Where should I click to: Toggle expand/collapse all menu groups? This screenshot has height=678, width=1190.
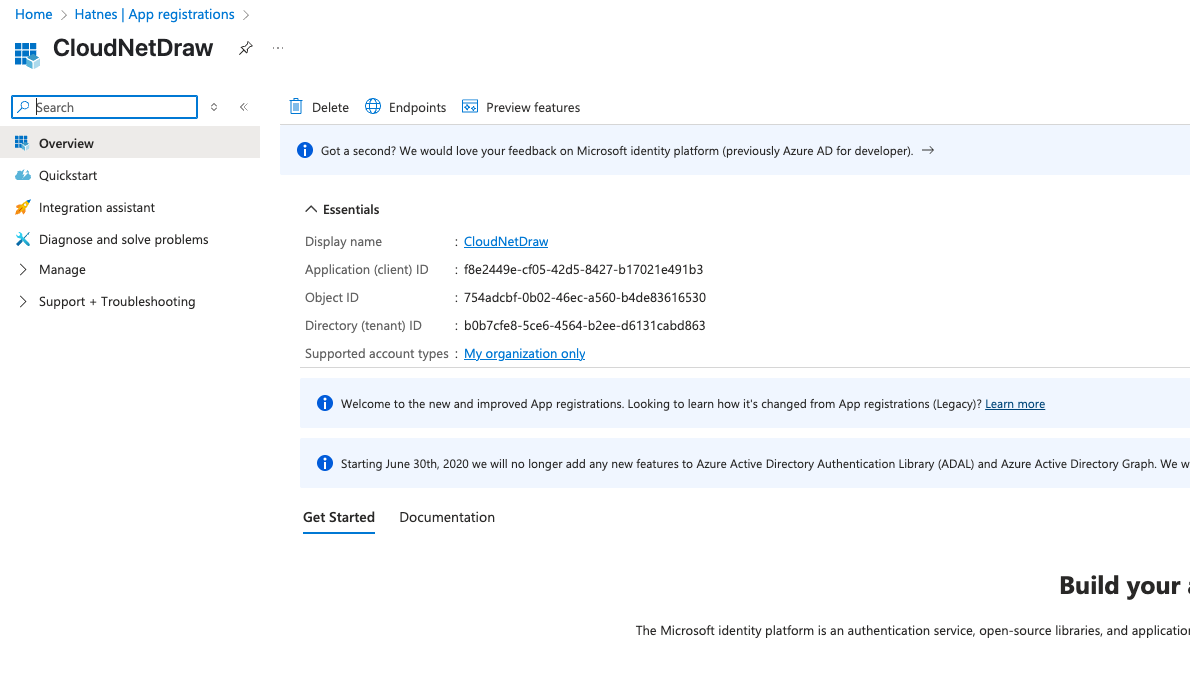(x=214, y=107)
